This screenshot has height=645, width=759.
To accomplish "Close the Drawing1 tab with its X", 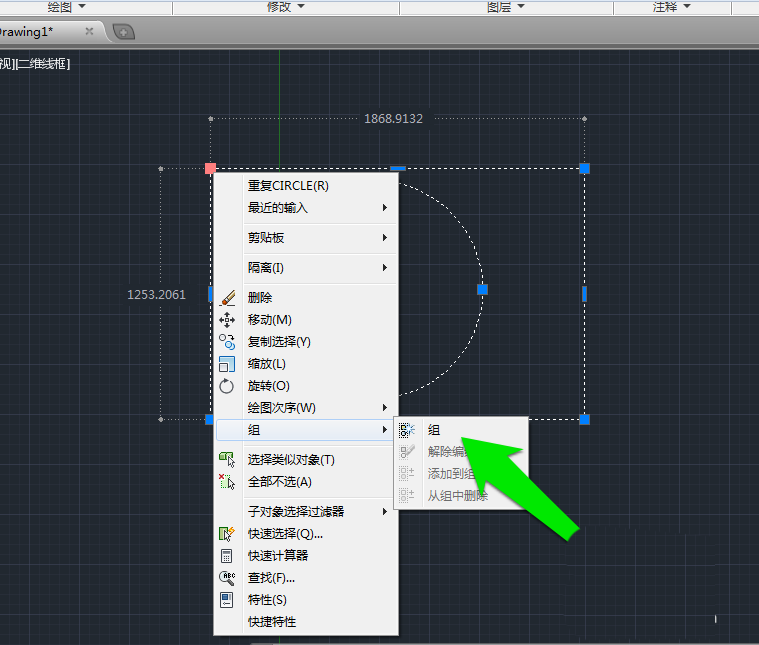I will 89,31.
